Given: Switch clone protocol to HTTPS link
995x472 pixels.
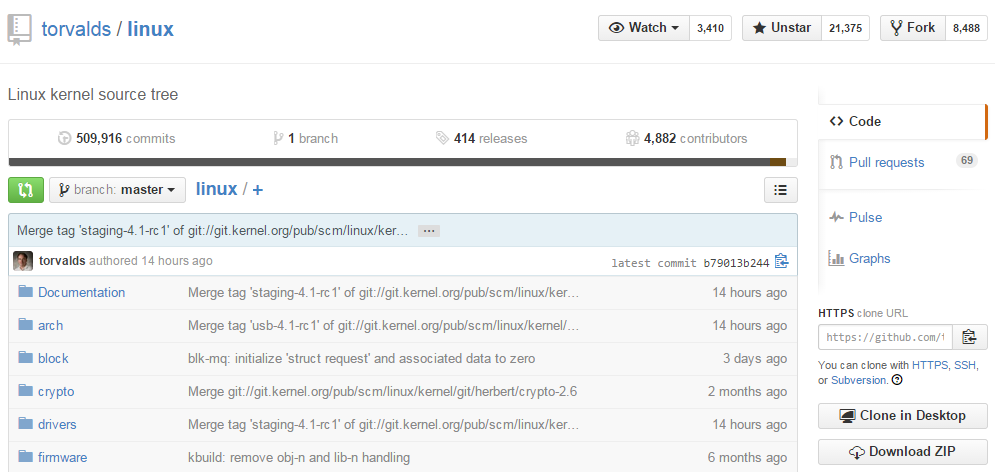Looking at the screenshot, I should pos(930,365).
